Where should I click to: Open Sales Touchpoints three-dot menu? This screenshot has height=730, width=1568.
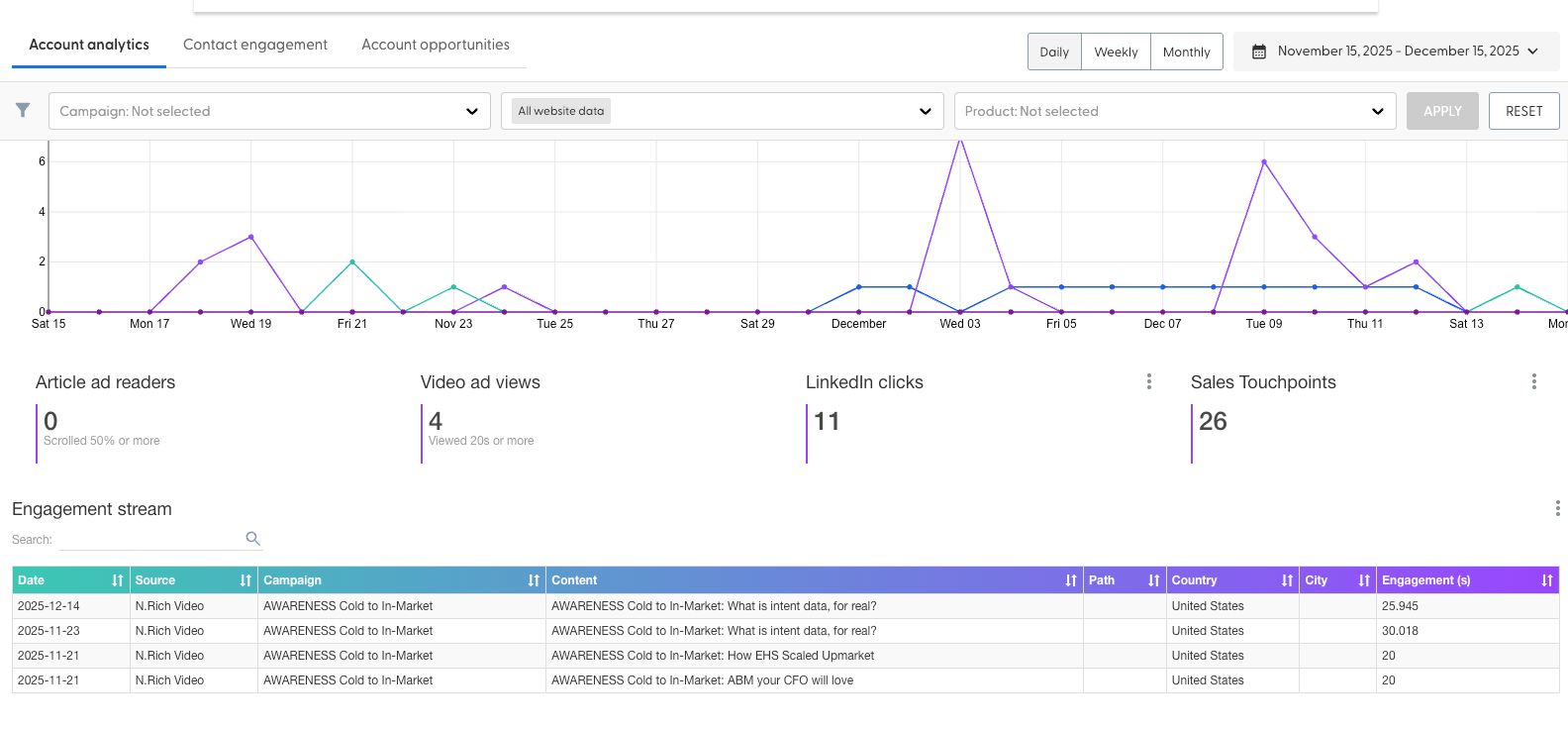[1533, 381]
